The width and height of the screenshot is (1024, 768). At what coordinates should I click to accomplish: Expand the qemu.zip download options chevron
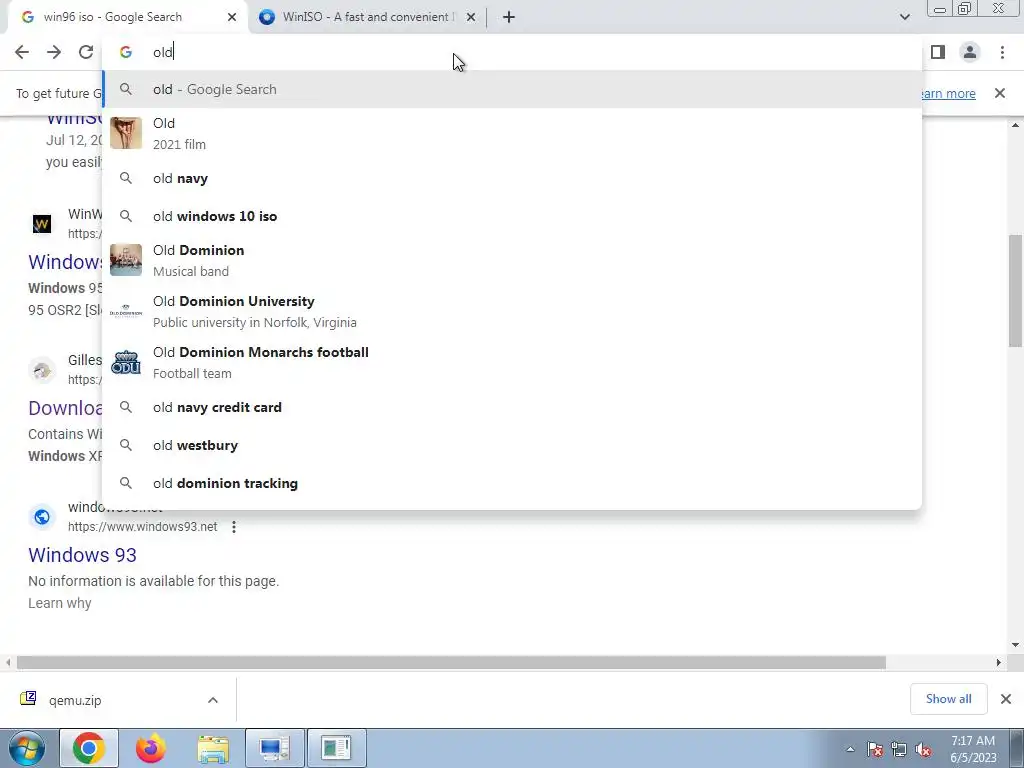(213, 700)
